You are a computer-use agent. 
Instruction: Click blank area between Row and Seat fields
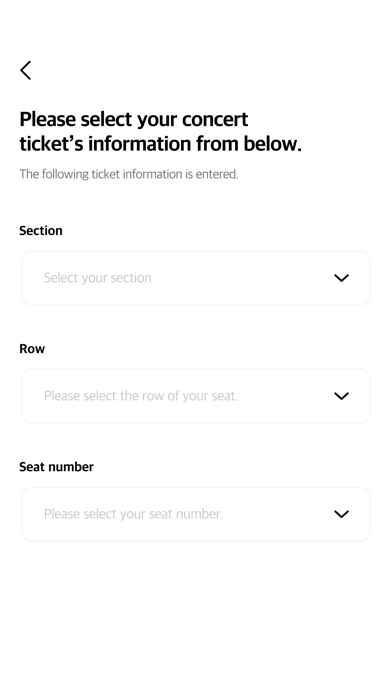pyautogui.click(x=196, y=442)
